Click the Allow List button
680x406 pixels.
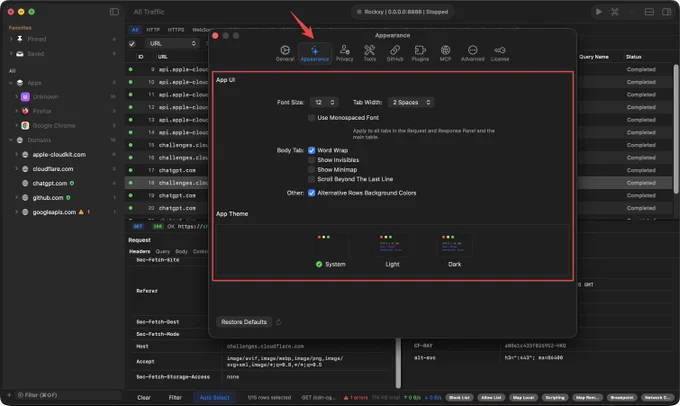(491, 397)
